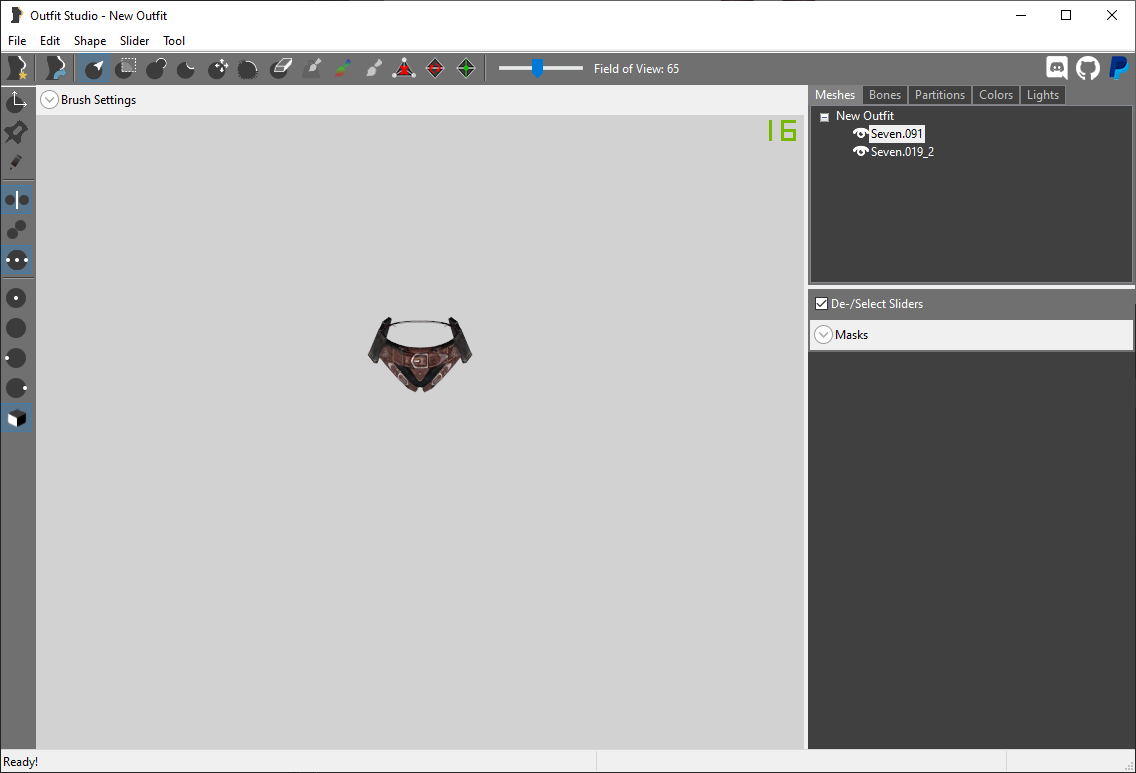Screen dimensions: 1136x773
Task: Open the GitHub link icon
Action: (x=1087, y=68)
